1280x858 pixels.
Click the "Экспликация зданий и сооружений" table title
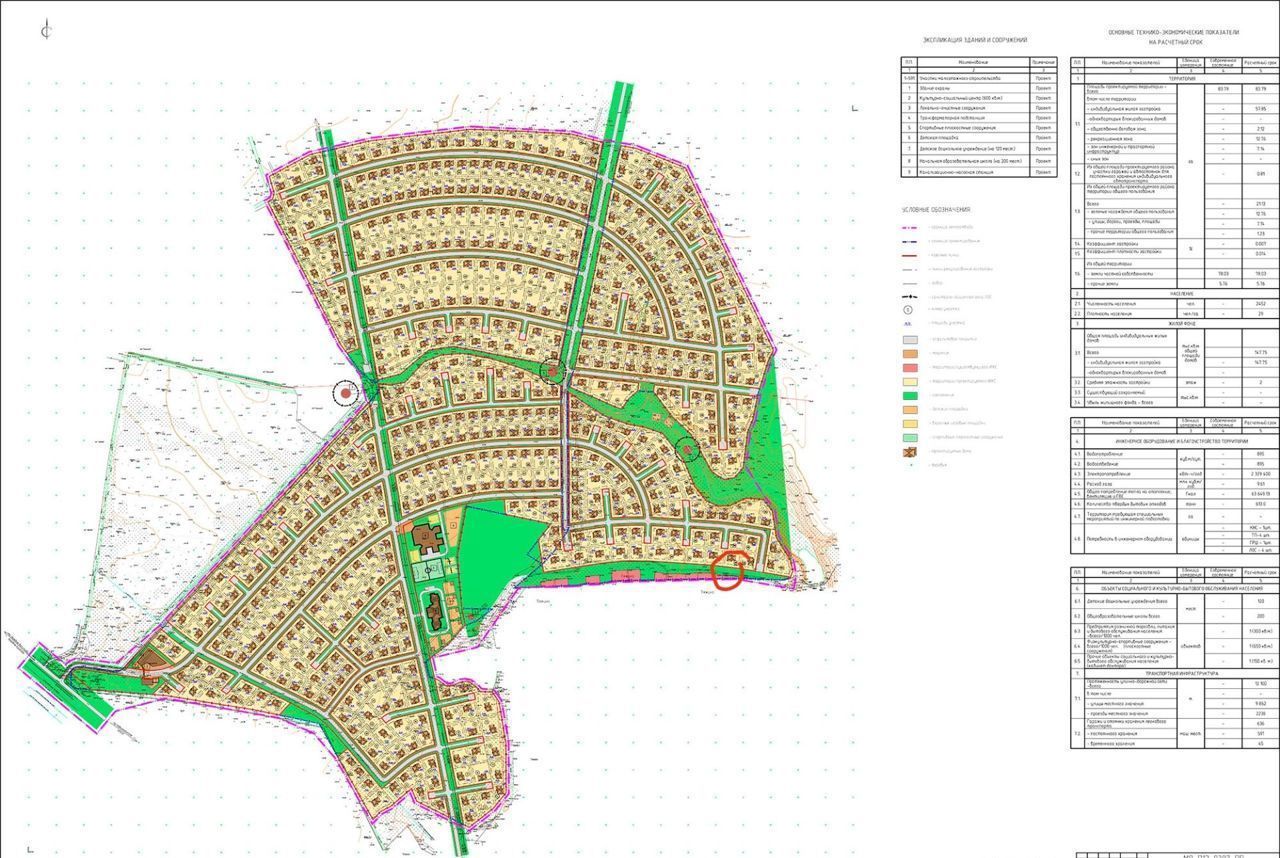976,40
